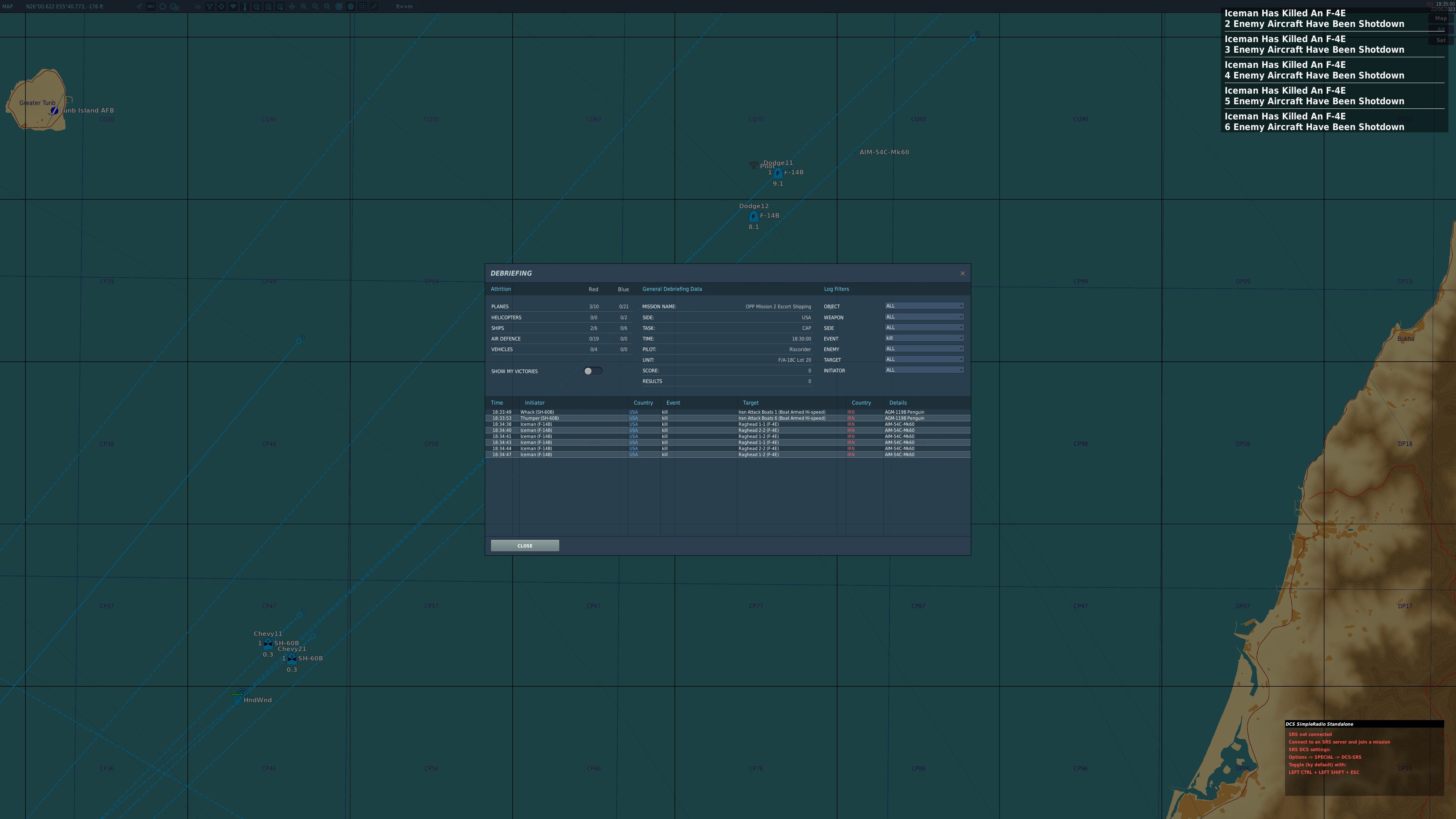
Task: Switch to Map view mode
Action: 1441,18
